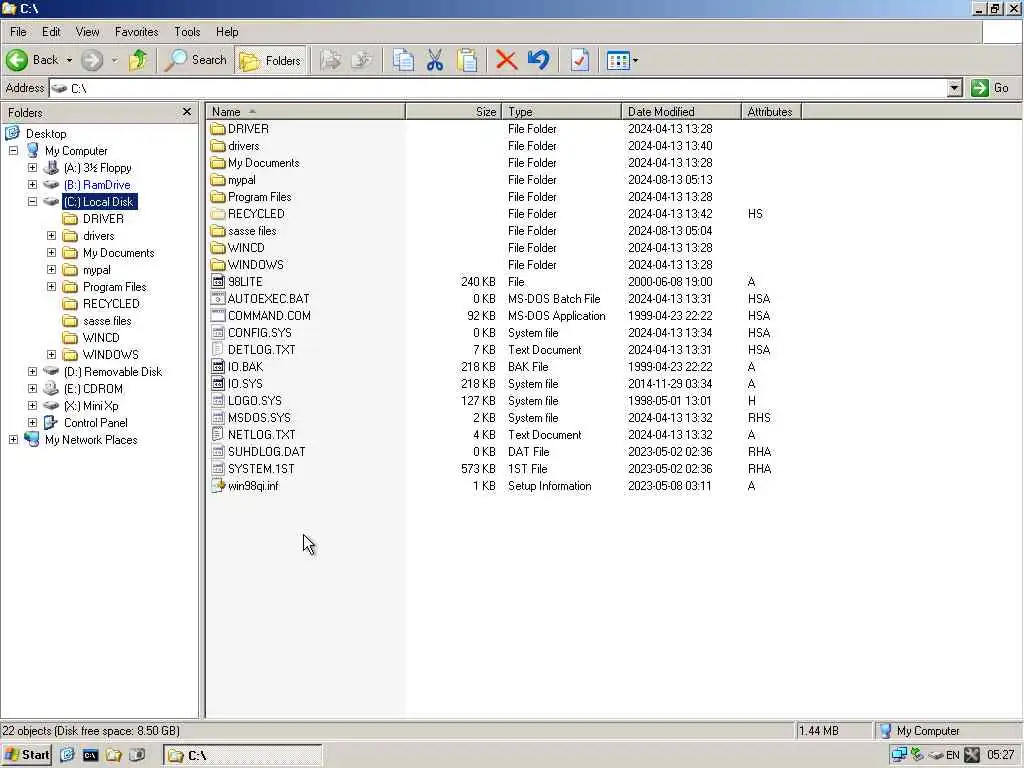Screen dimensions: 1024x768
Task: Open the Tools menu
Action: click(x=187, y=31)
